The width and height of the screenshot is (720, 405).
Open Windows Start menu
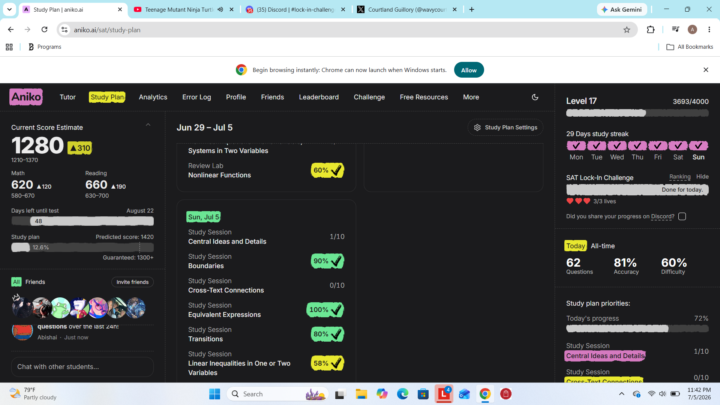click(214, 394)
